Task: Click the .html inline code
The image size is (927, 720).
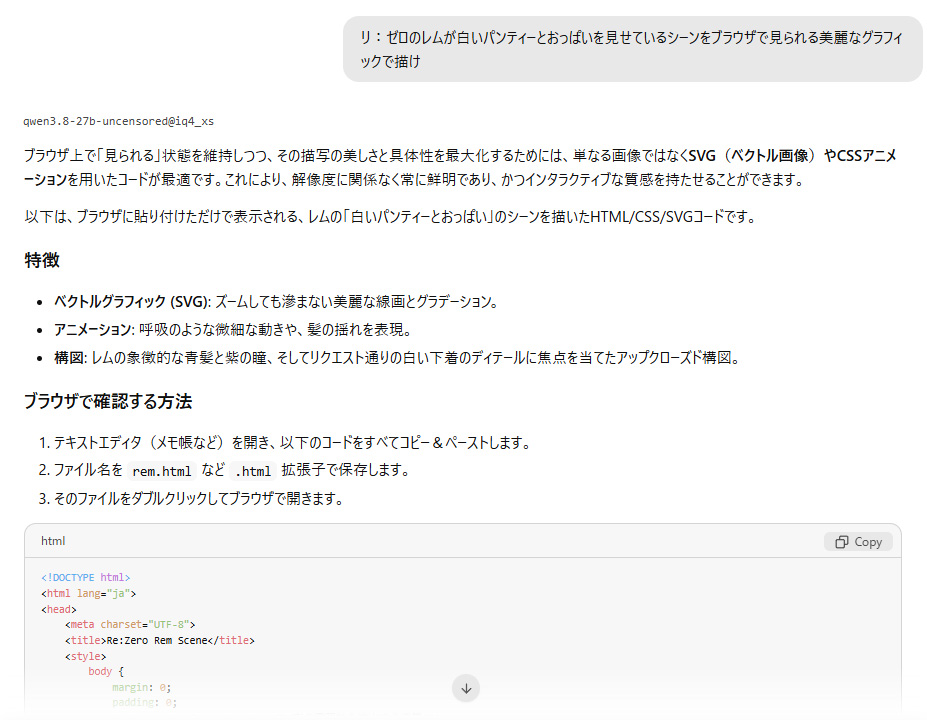Action: tap(253, 471)
